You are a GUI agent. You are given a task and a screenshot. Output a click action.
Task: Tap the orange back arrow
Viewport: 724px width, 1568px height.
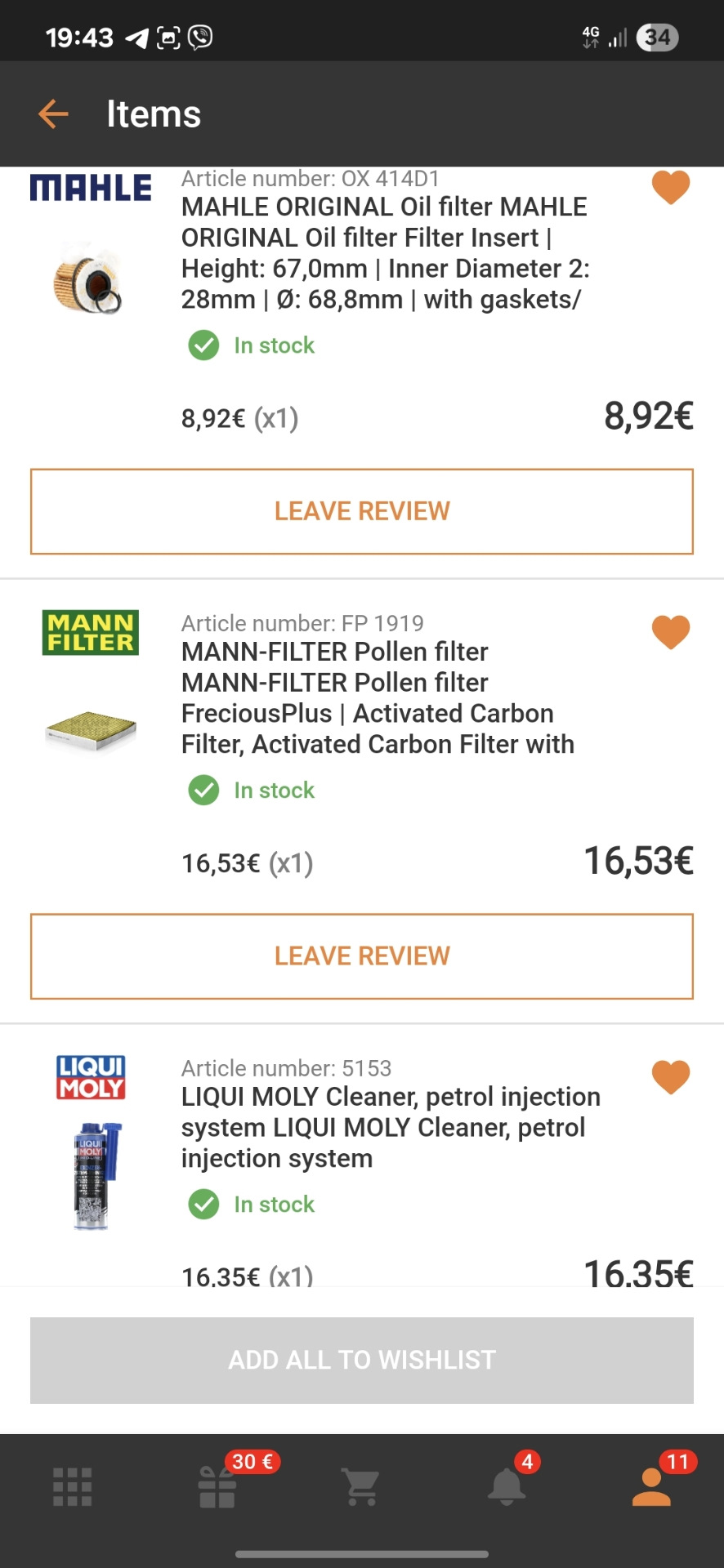[53, 114]
